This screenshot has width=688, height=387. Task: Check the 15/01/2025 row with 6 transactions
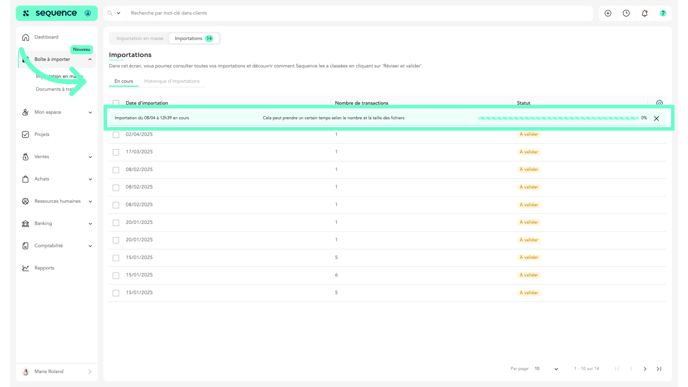[116, 276]
